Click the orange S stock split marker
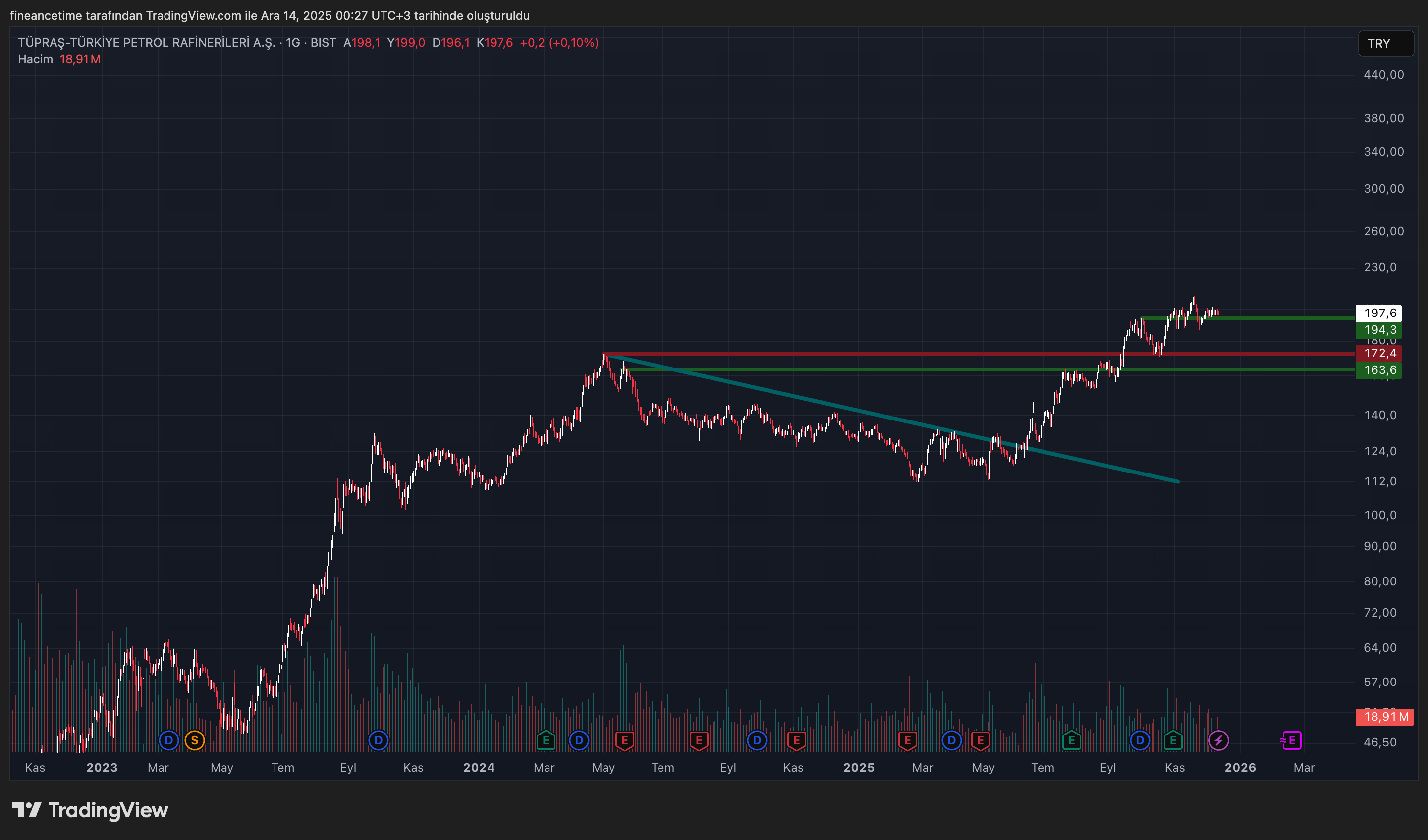Screen dimensions: 1428x840 click(194, 740)
